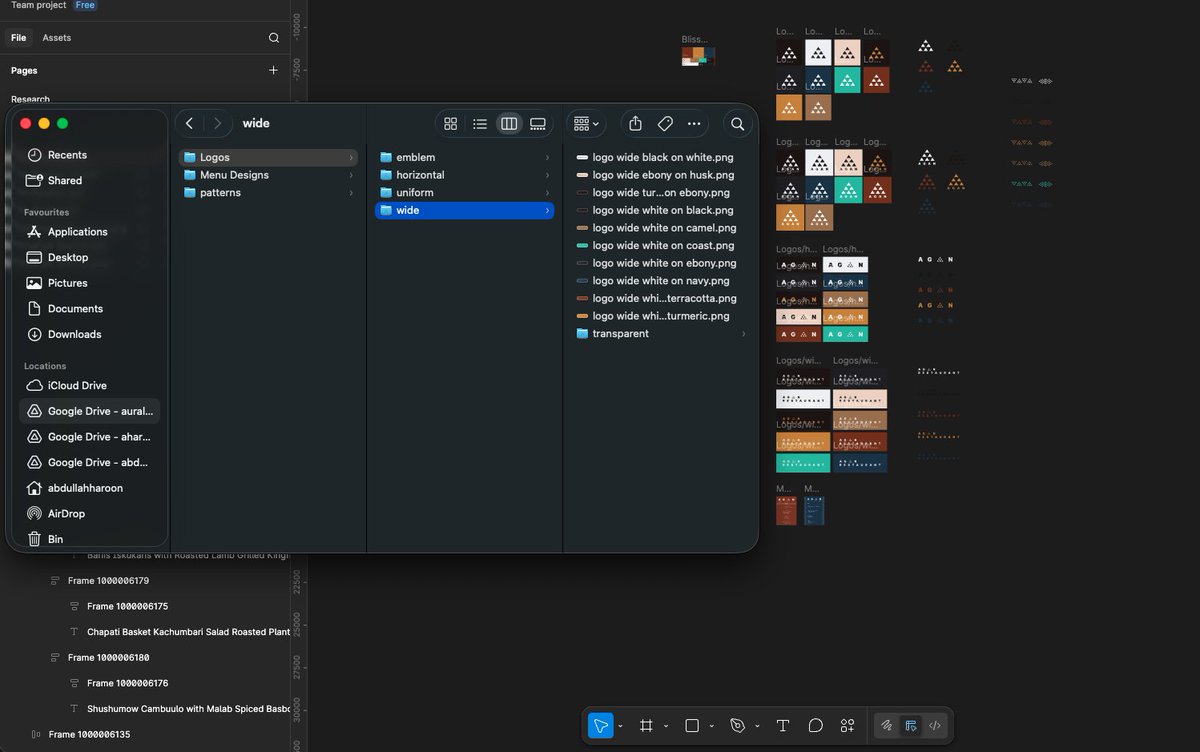
Task: Go back in Finder navigation
Action: tap(190, 124)
